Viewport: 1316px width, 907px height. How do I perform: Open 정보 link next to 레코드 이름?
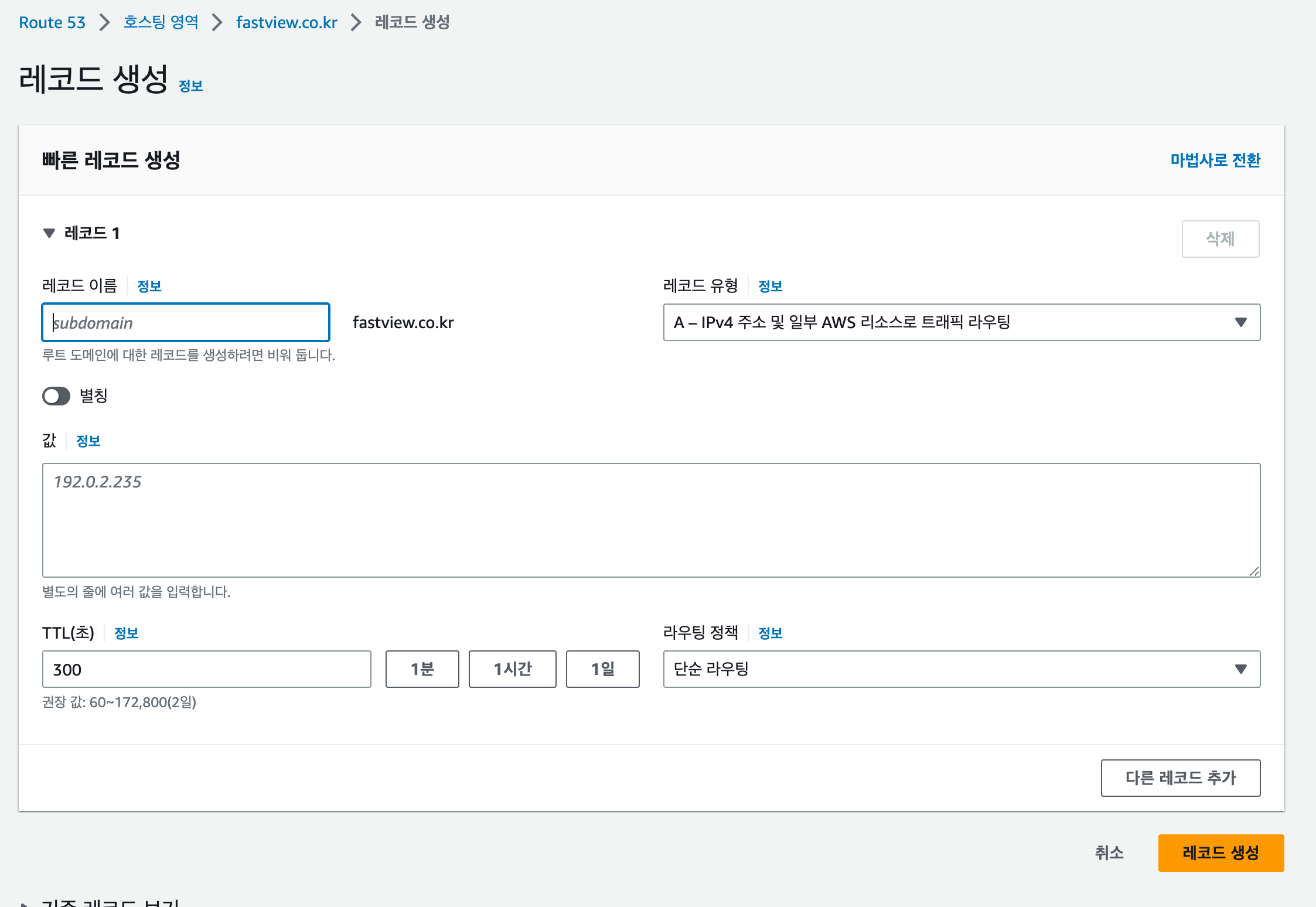(149, 287)
